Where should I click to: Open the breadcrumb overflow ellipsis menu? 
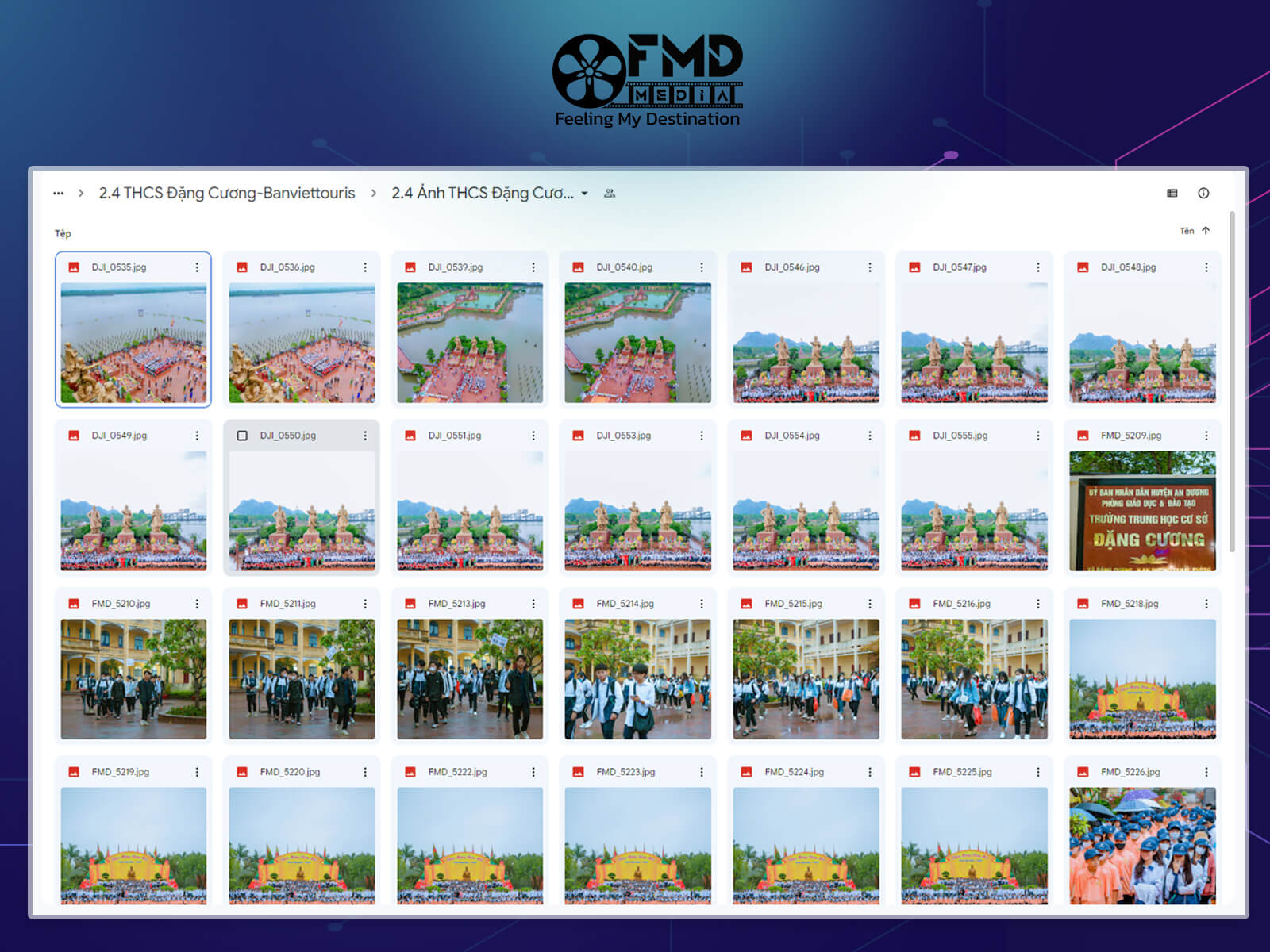pos(57,192)
